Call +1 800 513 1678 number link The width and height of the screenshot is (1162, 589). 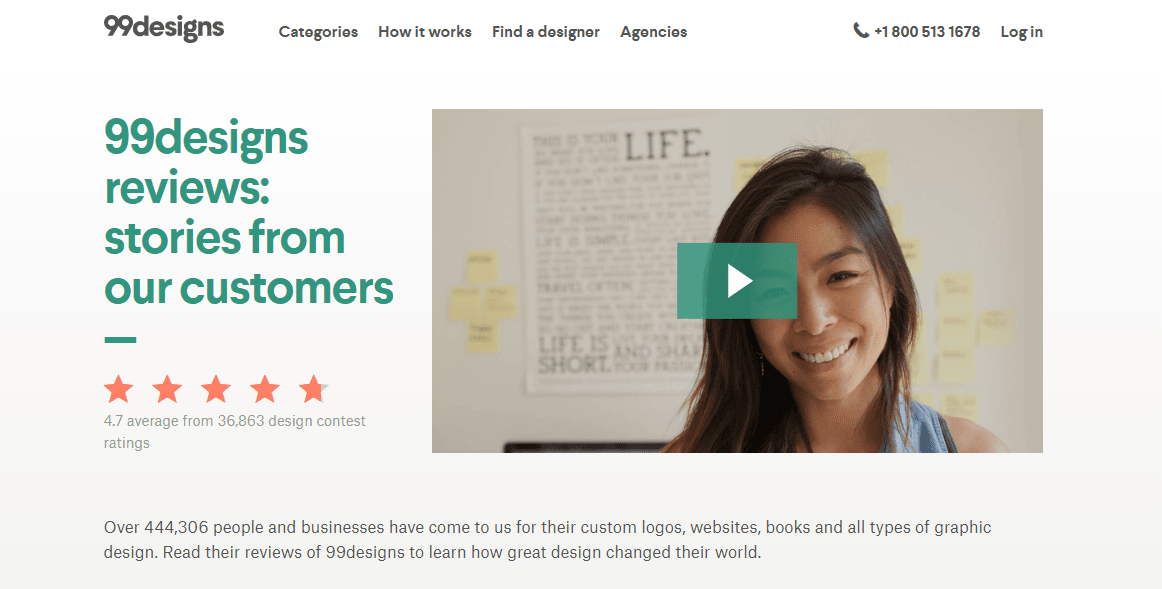click(x=927, y=32)
